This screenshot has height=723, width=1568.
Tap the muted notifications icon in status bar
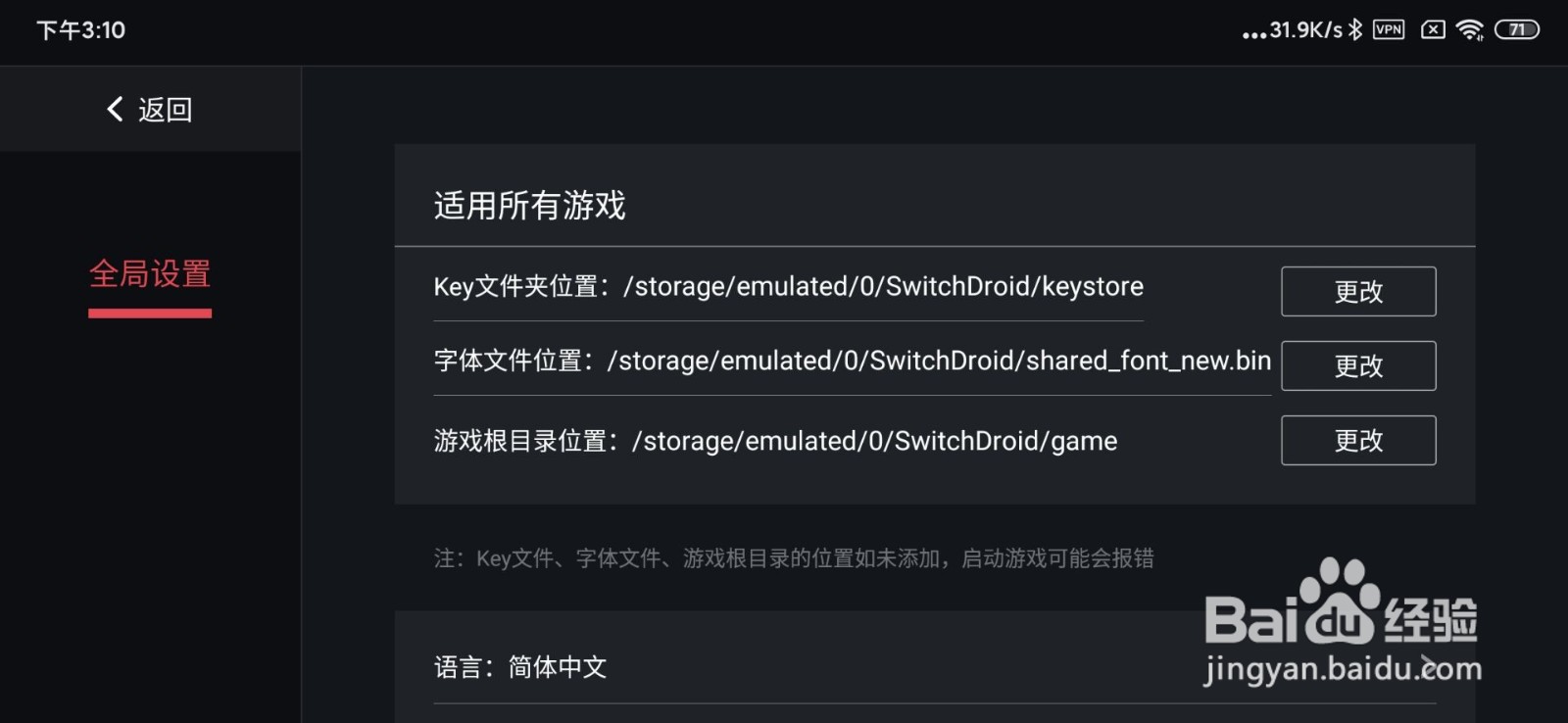pyautogui.click(x=1430, y=28)
